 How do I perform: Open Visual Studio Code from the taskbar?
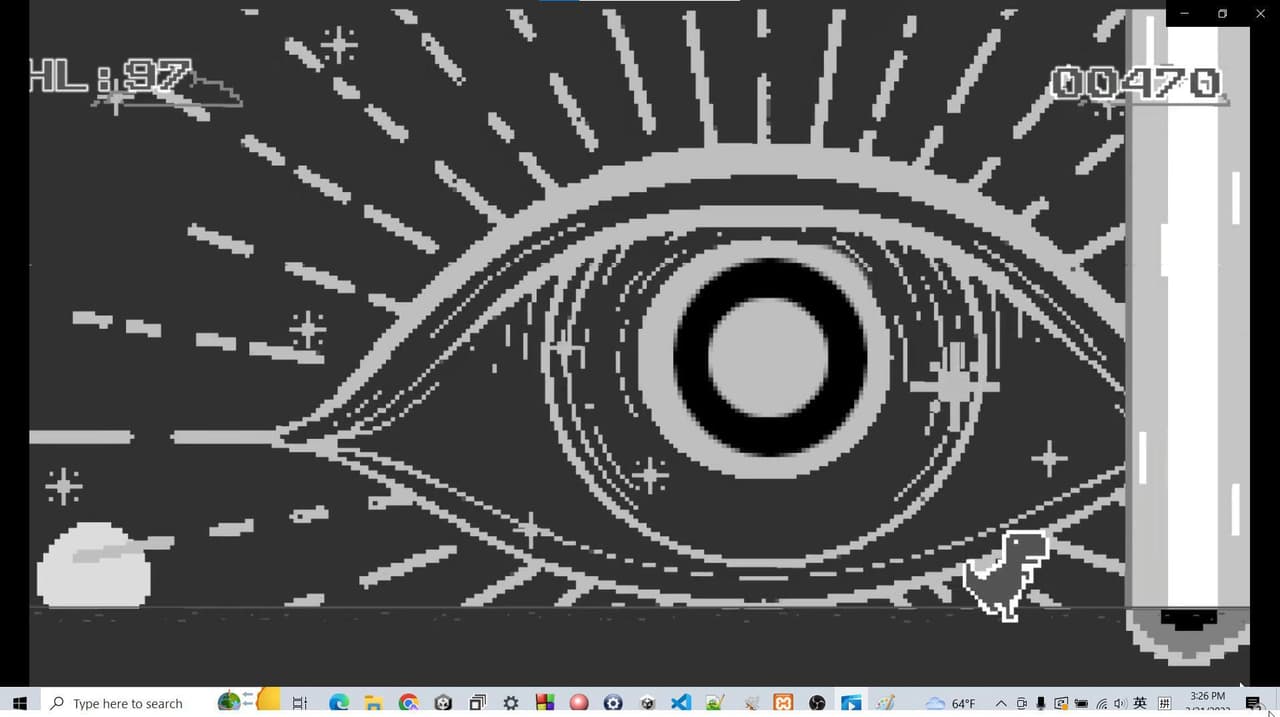point(680,703)
